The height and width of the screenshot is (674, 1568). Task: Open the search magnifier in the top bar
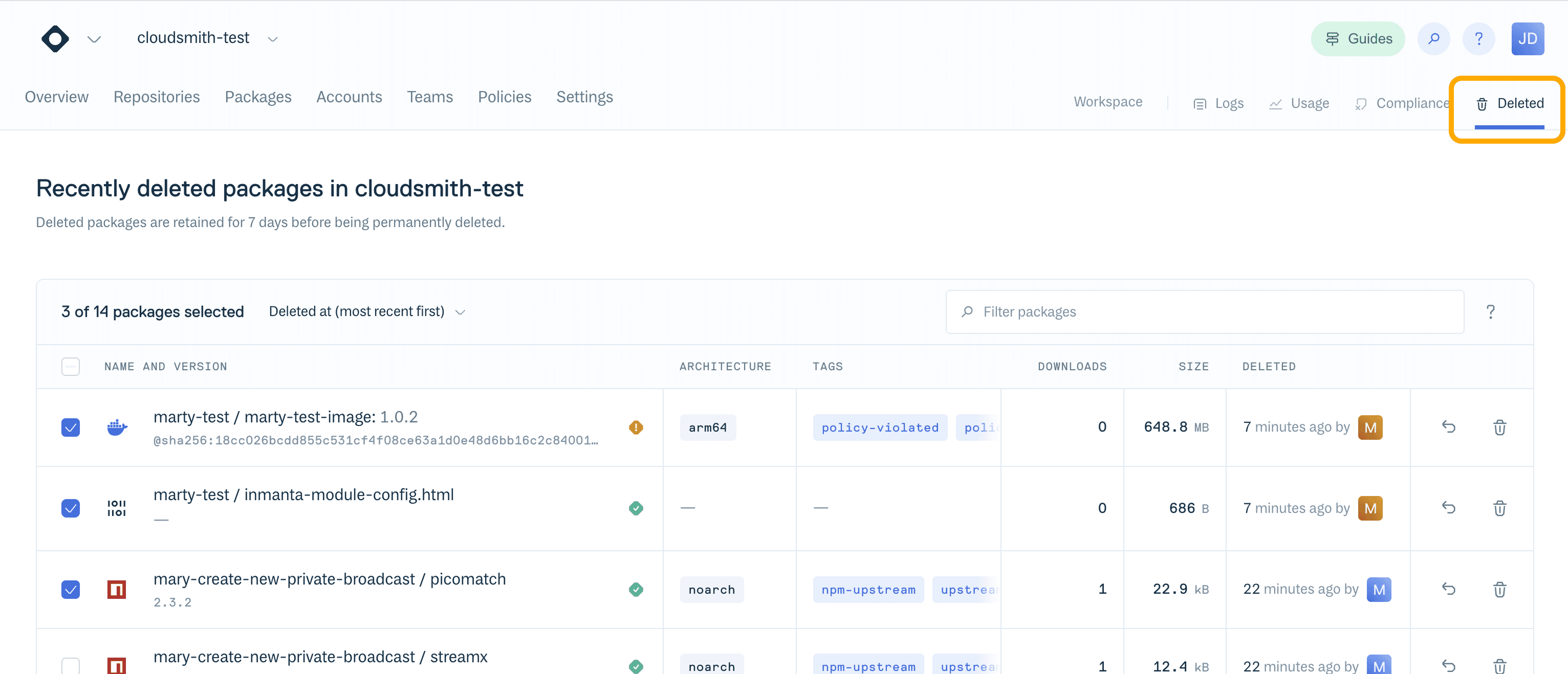(x=1433, y=38)
